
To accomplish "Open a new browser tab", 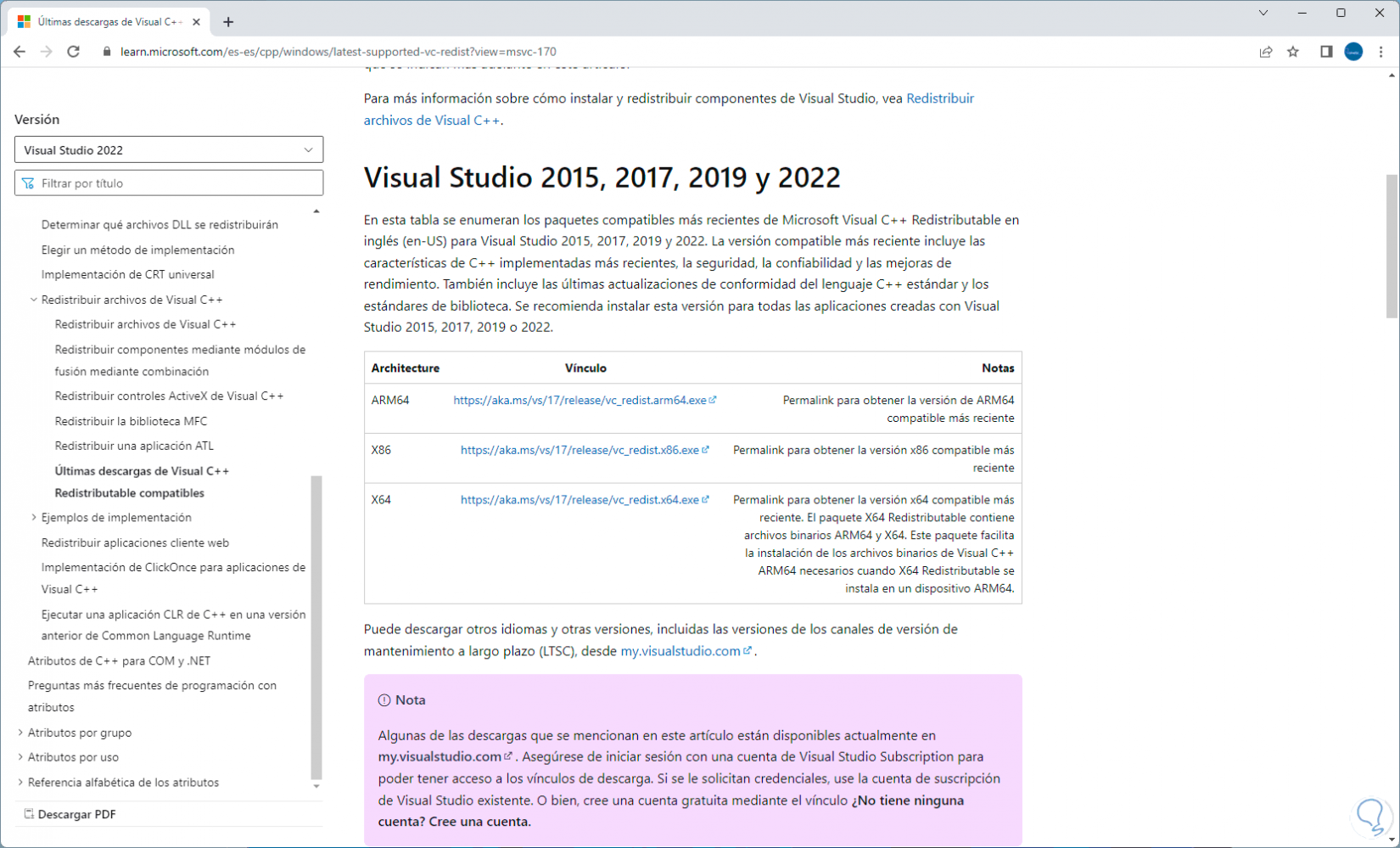I will pyautogui.click(x=228, y=22).
